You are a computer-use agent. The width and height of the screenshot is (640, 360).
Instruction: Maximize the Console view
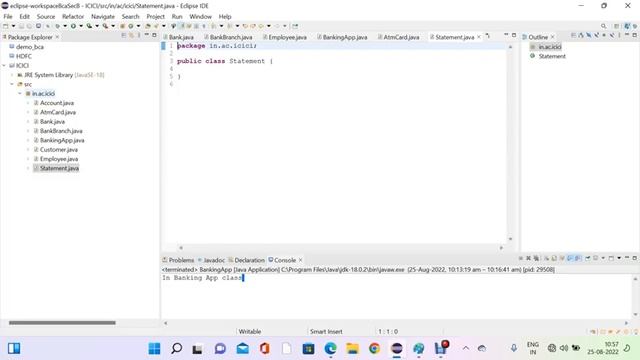tap(634, 258)
